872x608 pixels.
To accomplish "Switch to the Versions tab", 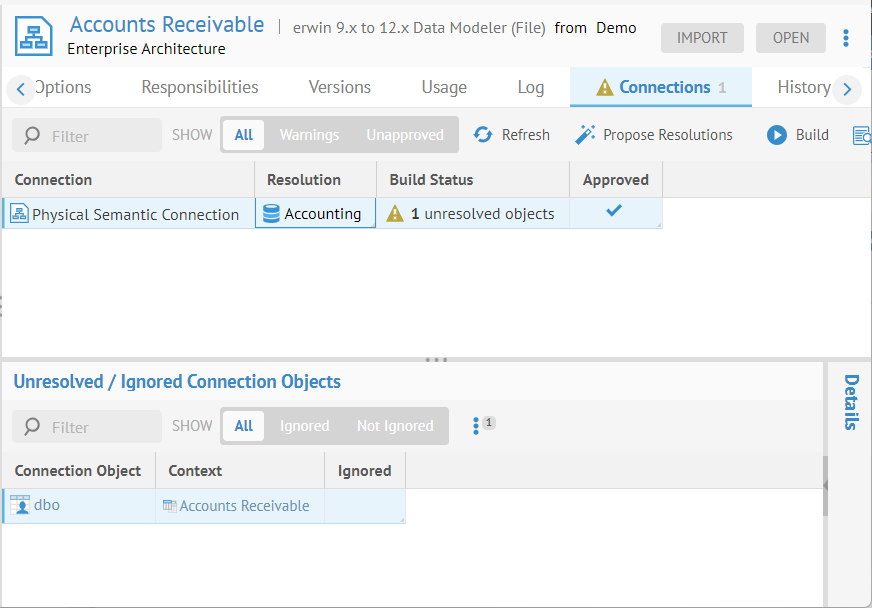I will [339, 87].
